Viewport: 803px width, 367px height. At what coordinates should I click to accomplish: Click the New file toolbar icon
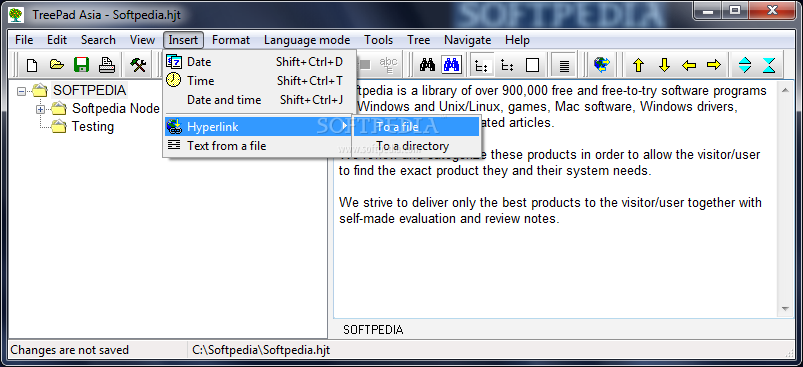point(32,65)
